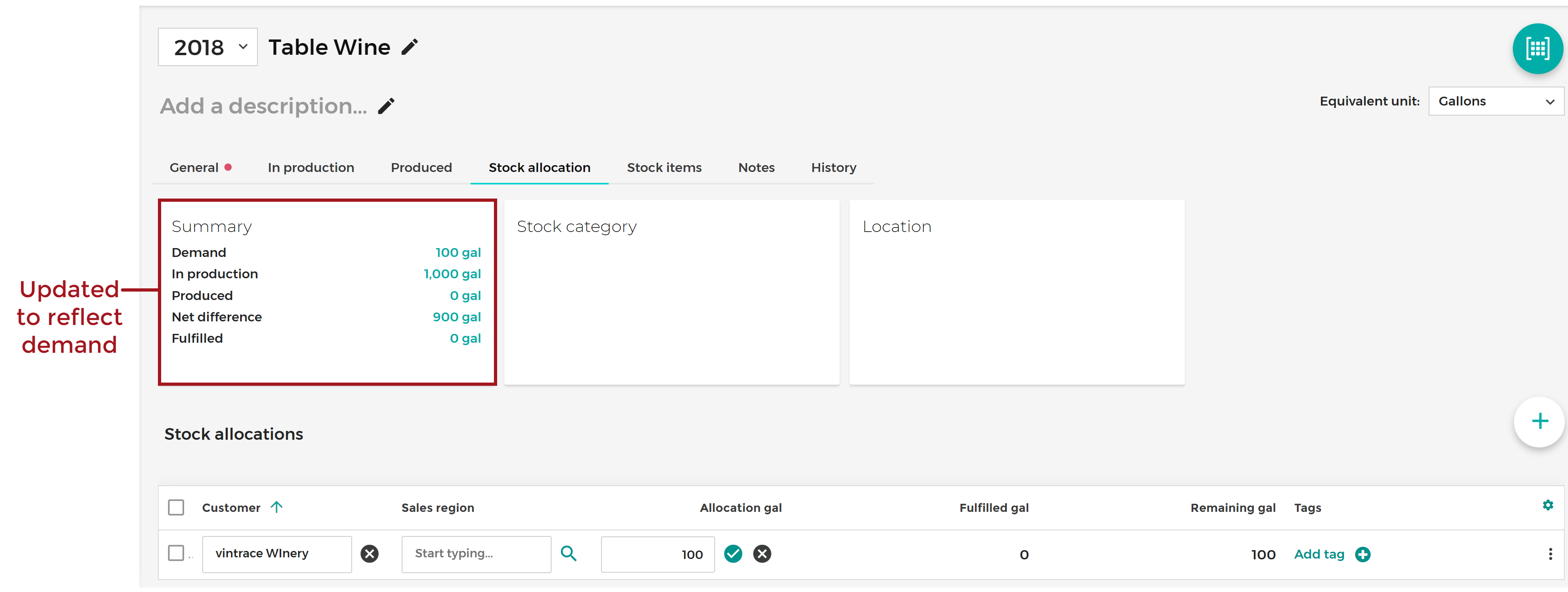Open Equivalent unit Gallons dropdown
Viewport: 1568px width, 592px height.
(1495, 101)
